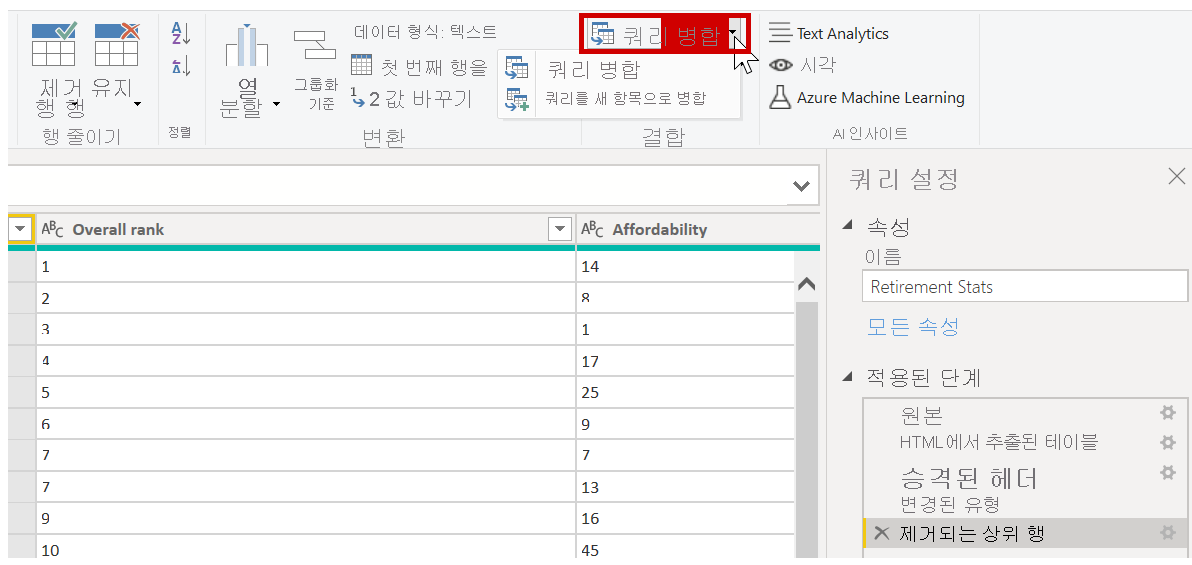Sort ascending A to Z
Viewport: 1192px width, 565px height.
[181, 33]
